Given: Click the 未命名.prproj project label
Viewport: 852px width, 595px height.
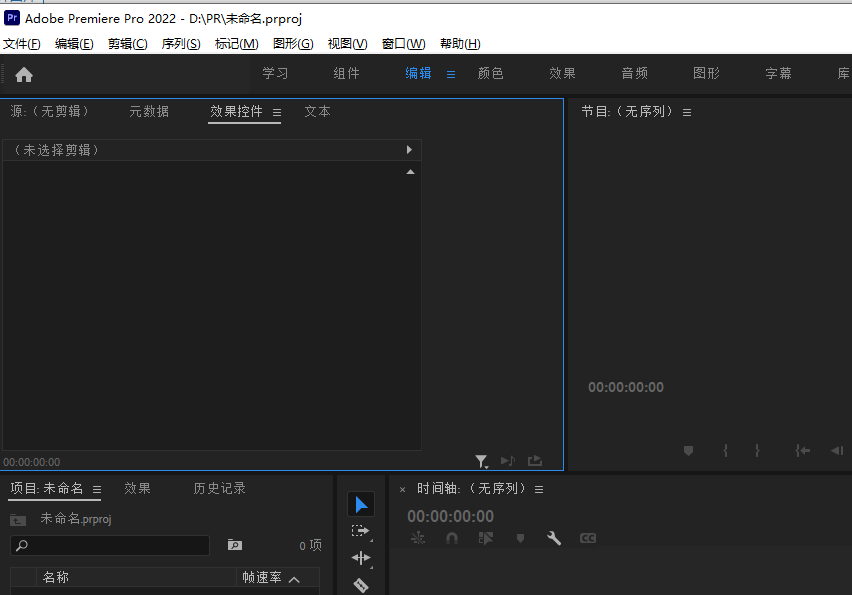Looking at the screenshot, I should pyautogui.click(x=76, y=519).
